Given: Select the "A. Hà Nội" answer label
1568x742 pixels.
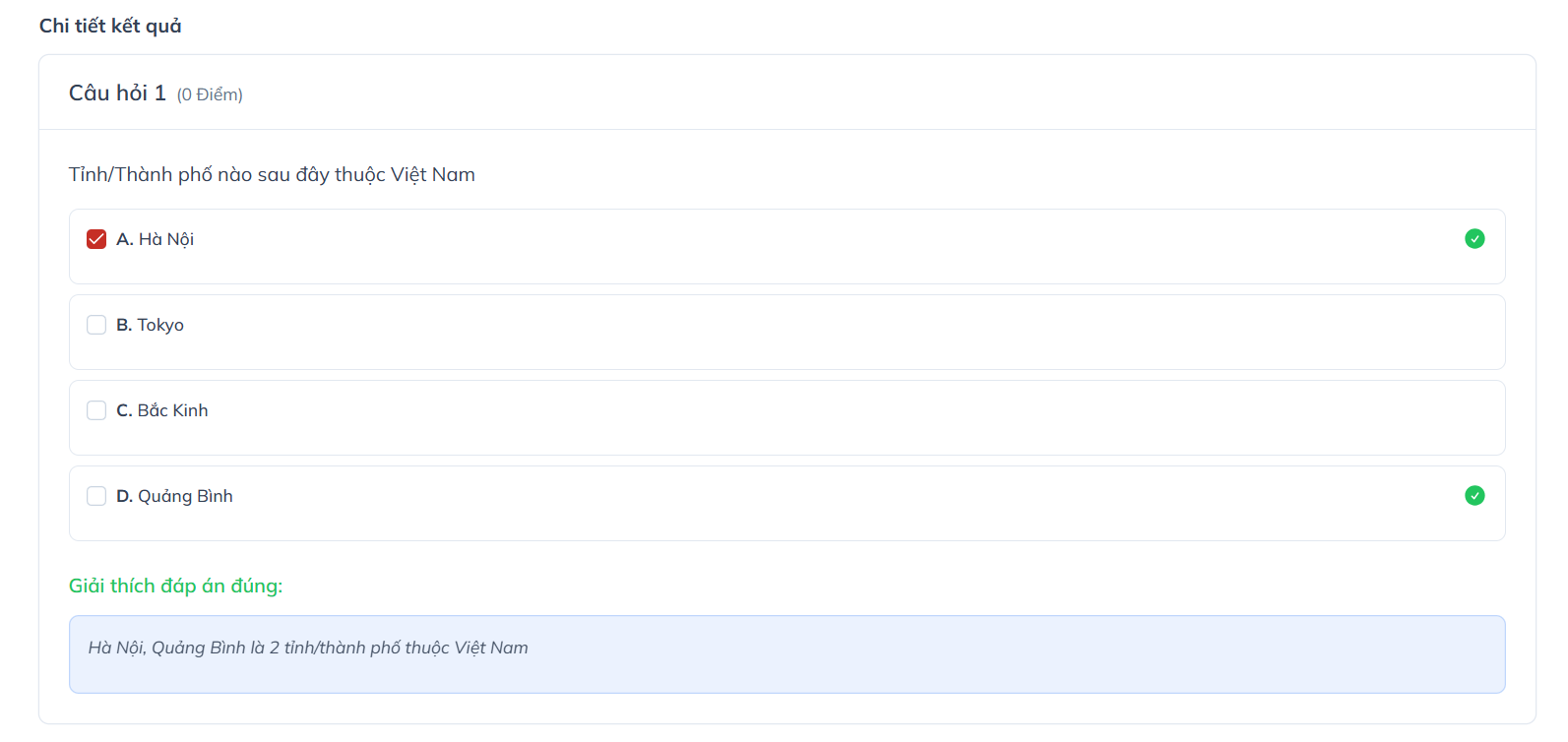Looking at the screenshot, I should [156, 239].
